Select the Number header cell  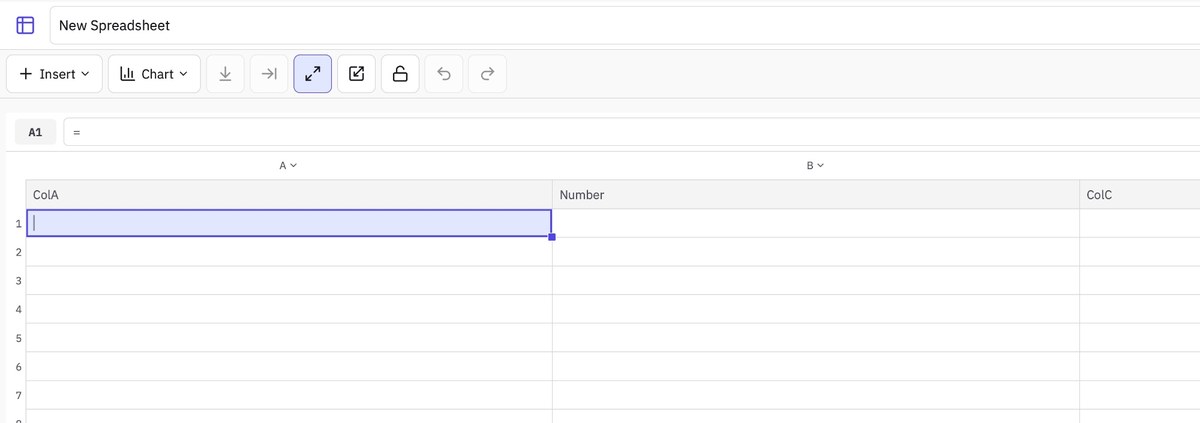point(816,195)
